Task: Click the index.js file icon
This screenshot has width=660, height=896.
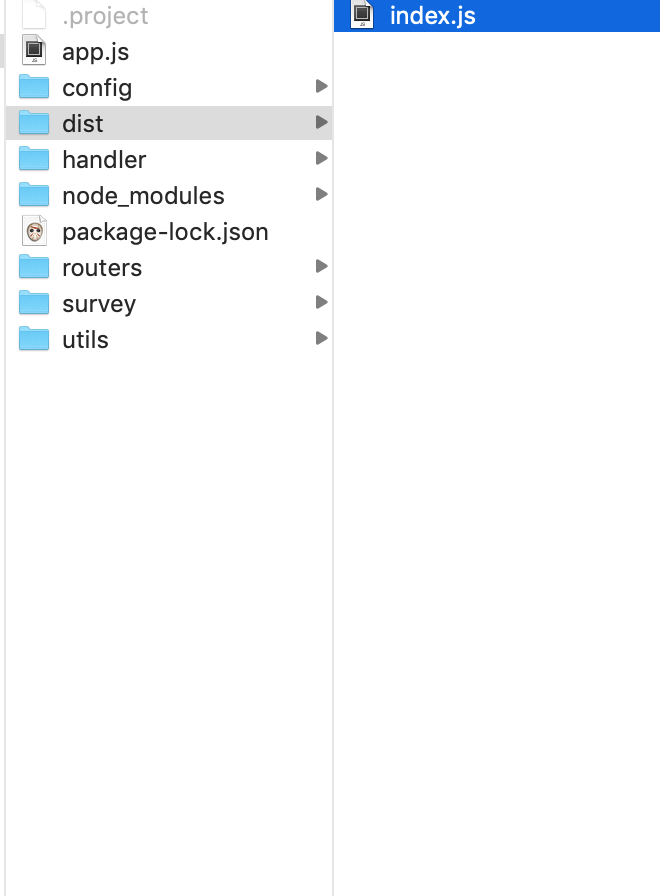Action: 362,15
